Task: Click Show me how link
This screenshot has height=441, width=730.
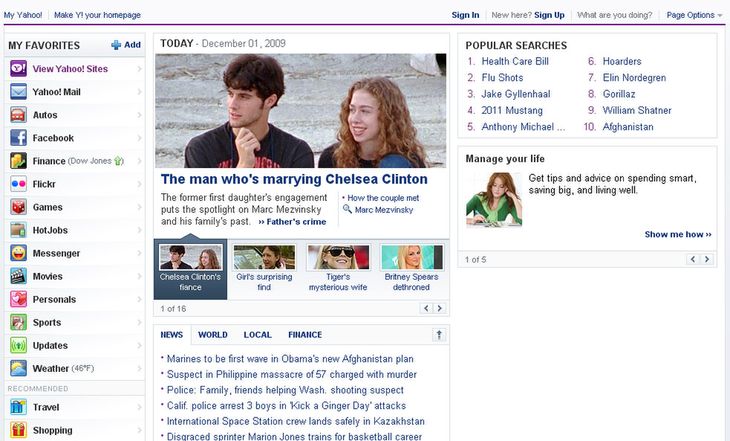Action: pos(678,234)
